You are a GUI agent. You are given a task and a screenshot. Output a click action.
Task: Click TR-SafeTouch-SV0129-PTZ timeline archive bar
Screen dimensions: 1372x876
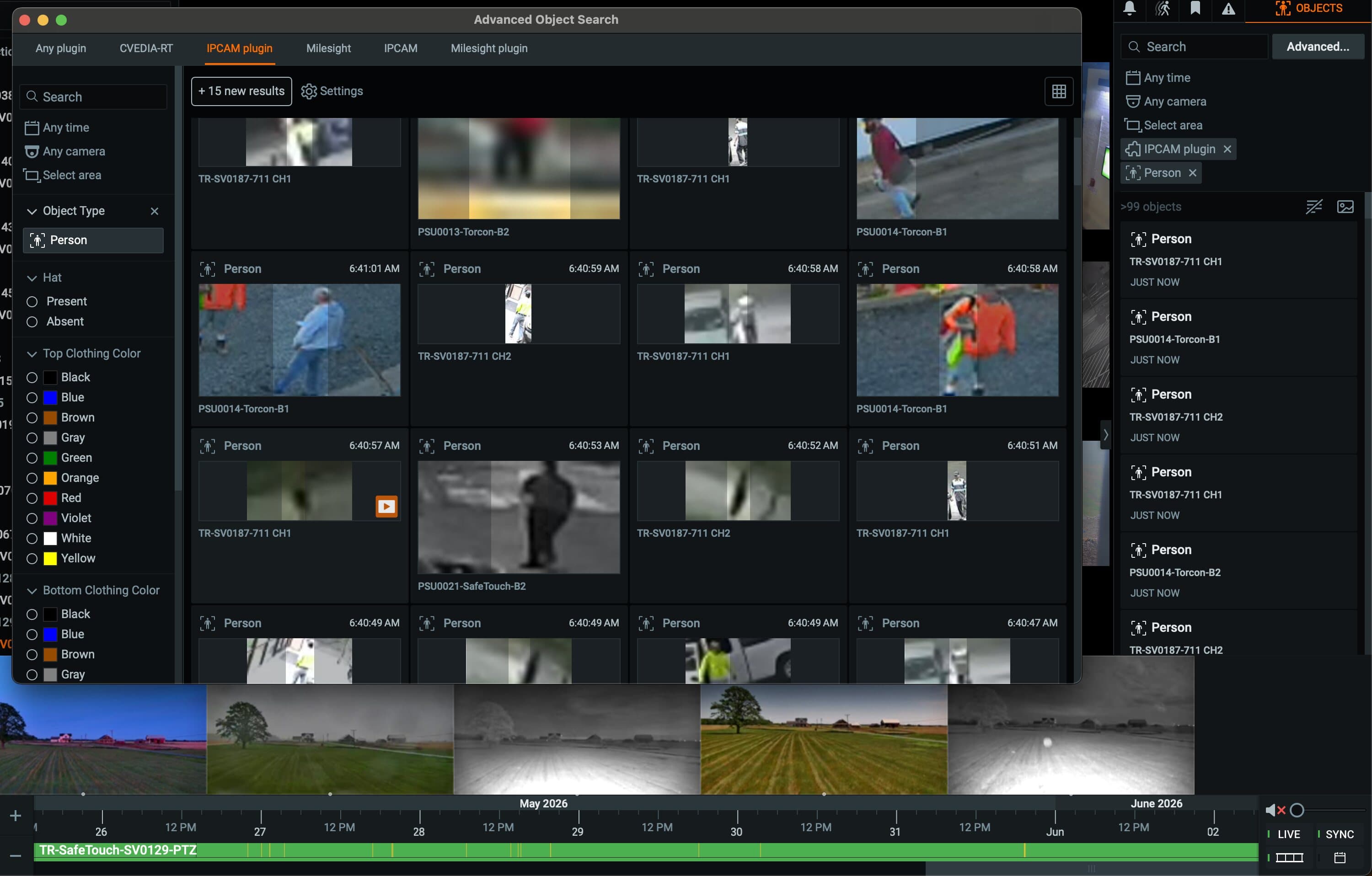point(646,851)
